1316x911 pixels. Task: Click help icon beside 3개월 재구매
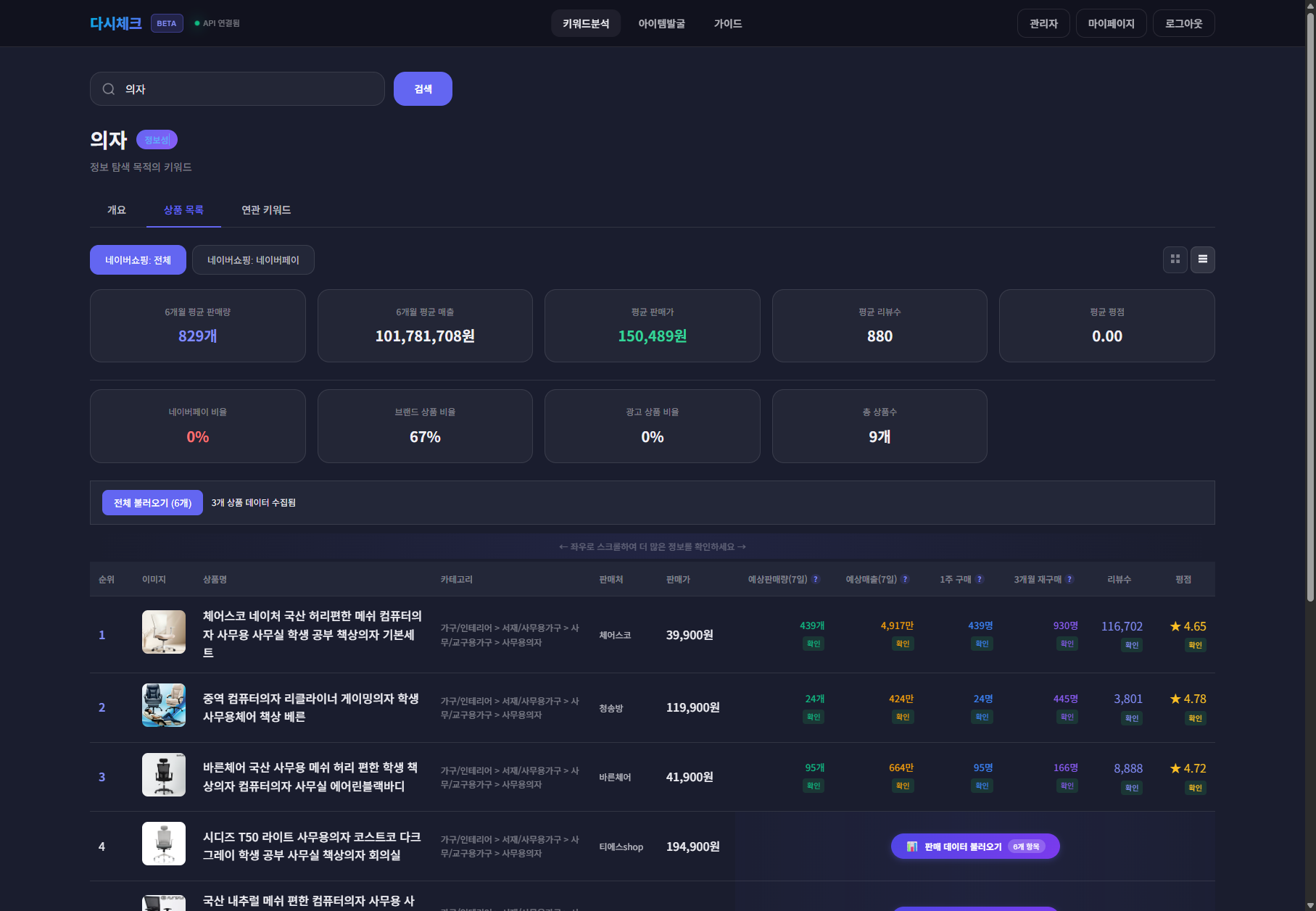tap(1069, 579)
